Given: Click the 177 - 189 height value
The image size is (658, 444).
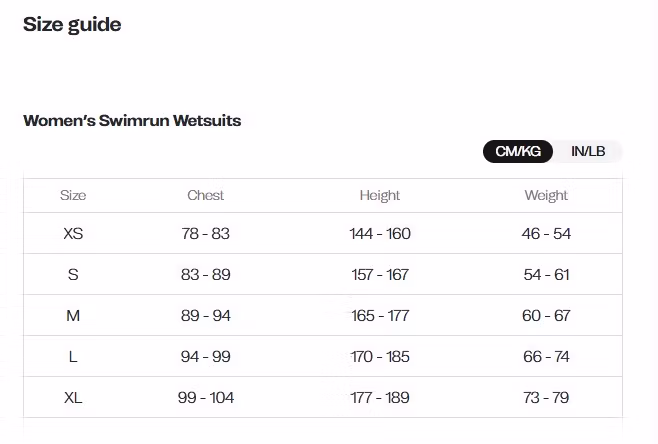Looking at the screenshot, I should coord(380,398).
